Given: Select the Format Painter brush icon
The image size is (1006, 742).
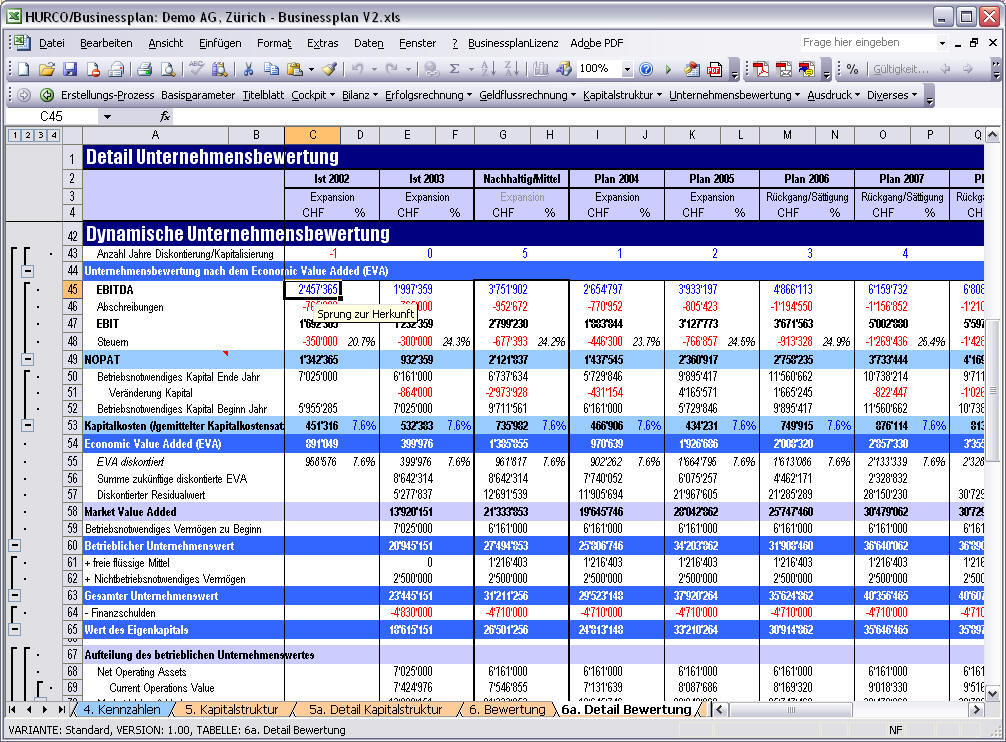Looking at the screenshot, I should click(x=328, y=69).
